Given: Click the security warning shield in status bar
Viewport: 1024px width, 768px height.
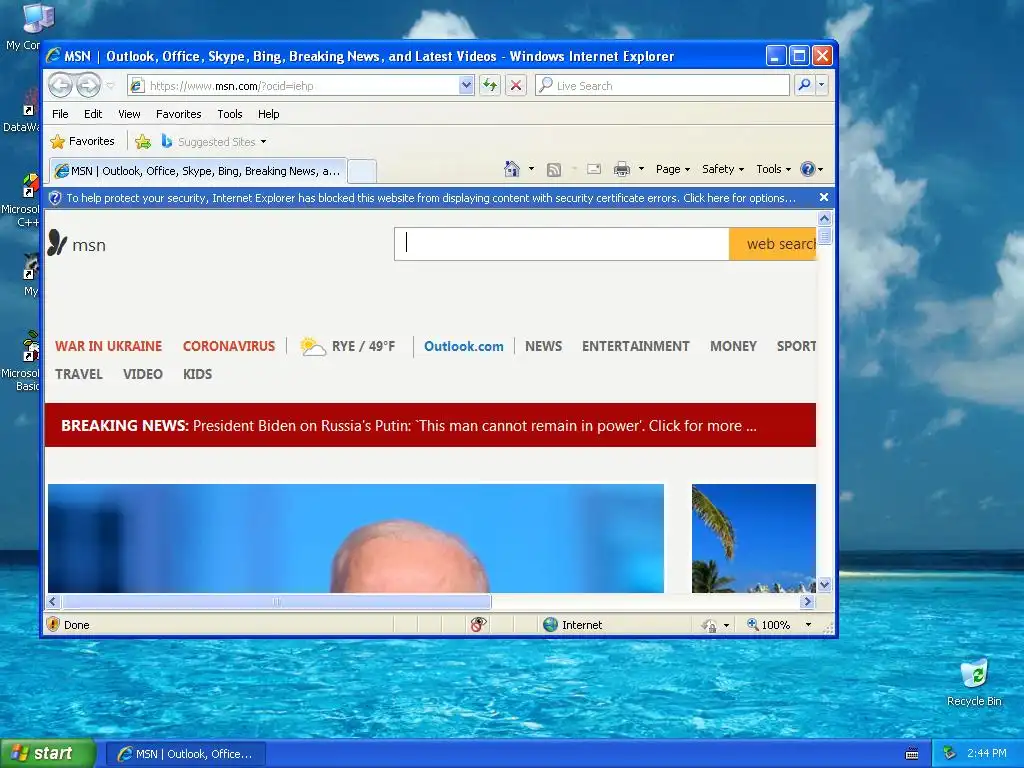Looking at the screenshot, I should pyautogui.click(x=54, y=624).
